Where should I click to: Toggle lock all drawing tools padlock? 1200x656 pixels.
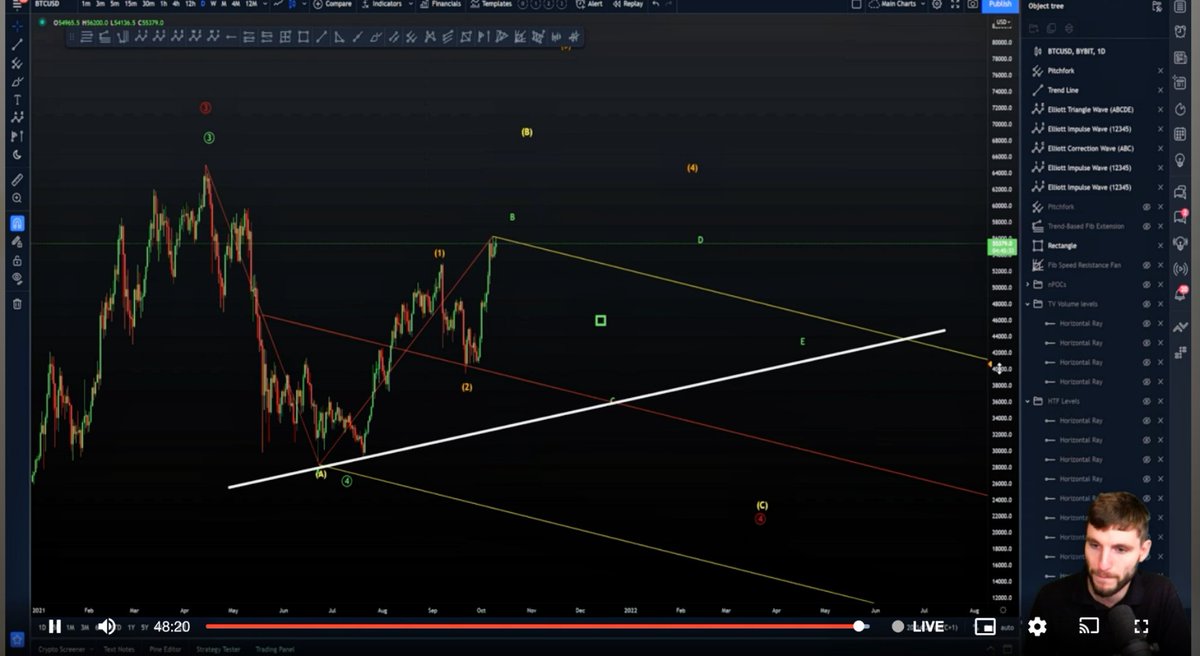[17, 260]
